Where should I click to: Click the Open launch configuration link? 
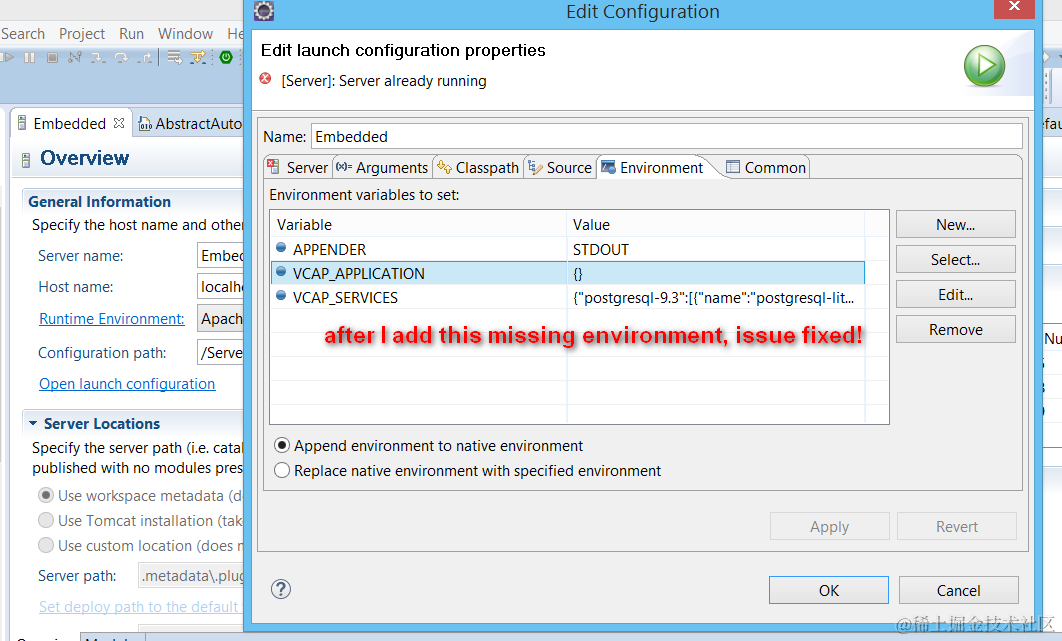127,384
